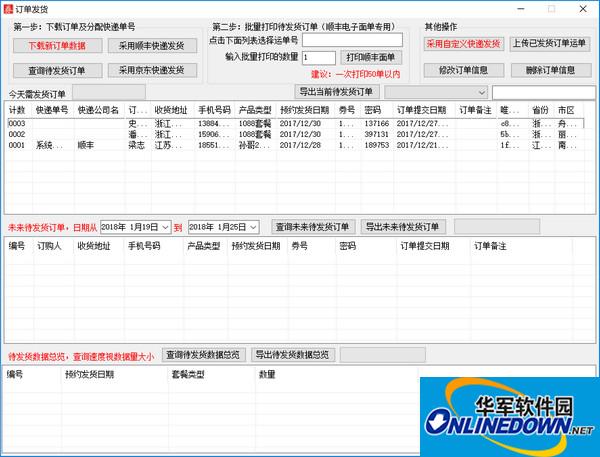
Task: Minimize the 订单发货 window
Action: tap(521, 9)
